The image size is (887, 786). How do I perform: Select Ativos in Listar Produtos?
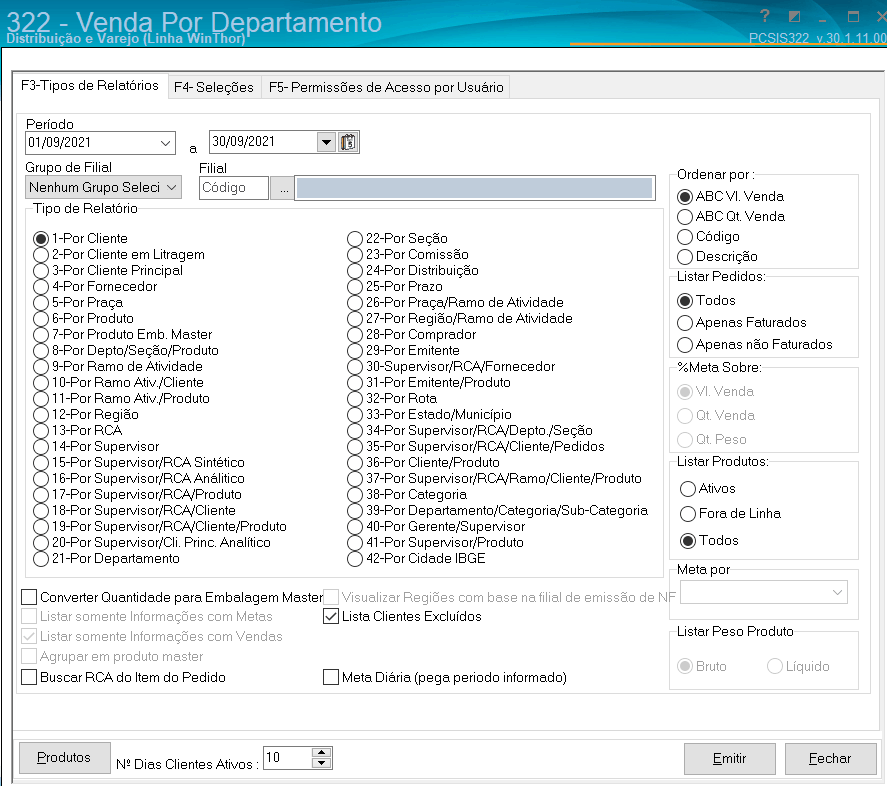click(x=687, y=489)
